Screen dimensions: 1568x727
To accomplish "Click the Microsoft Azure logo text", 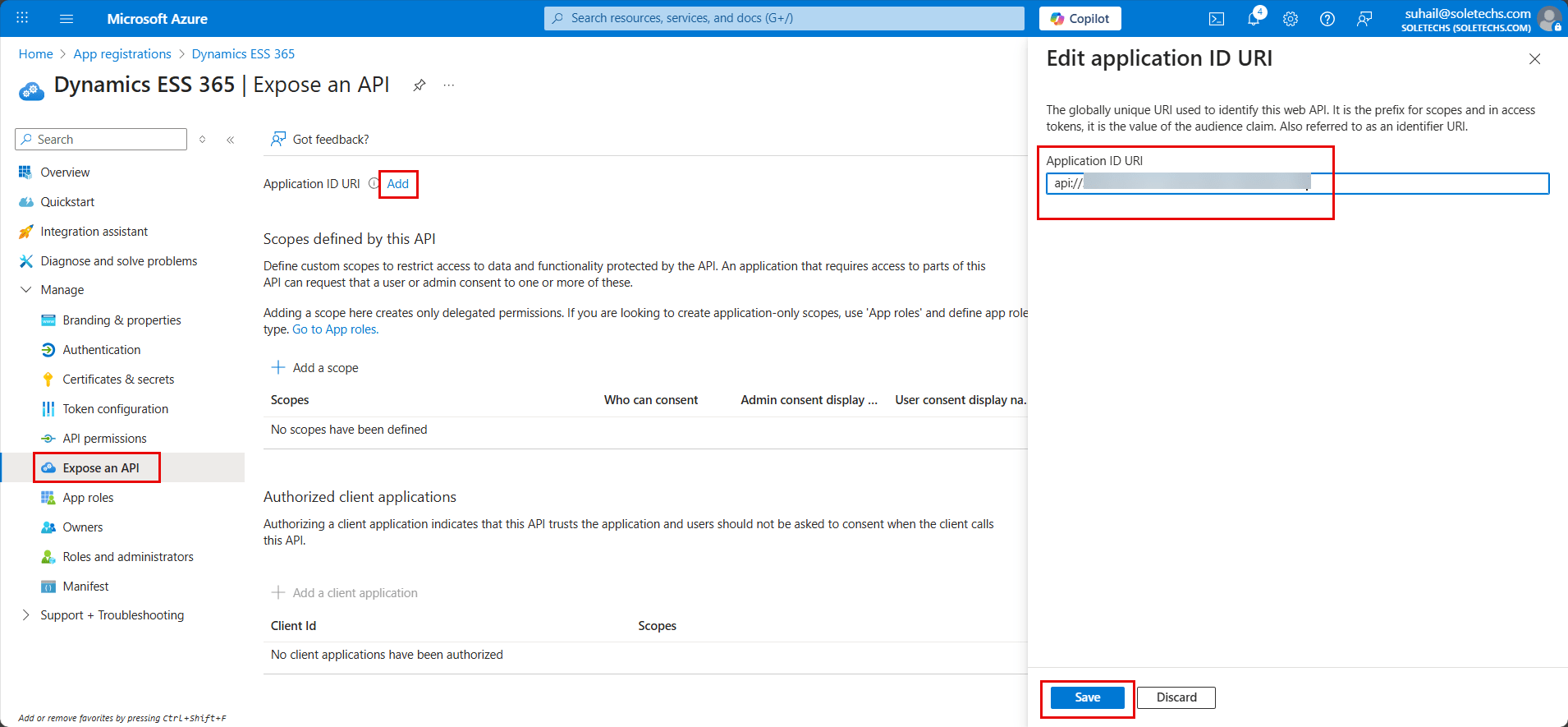I will [157, 18].
